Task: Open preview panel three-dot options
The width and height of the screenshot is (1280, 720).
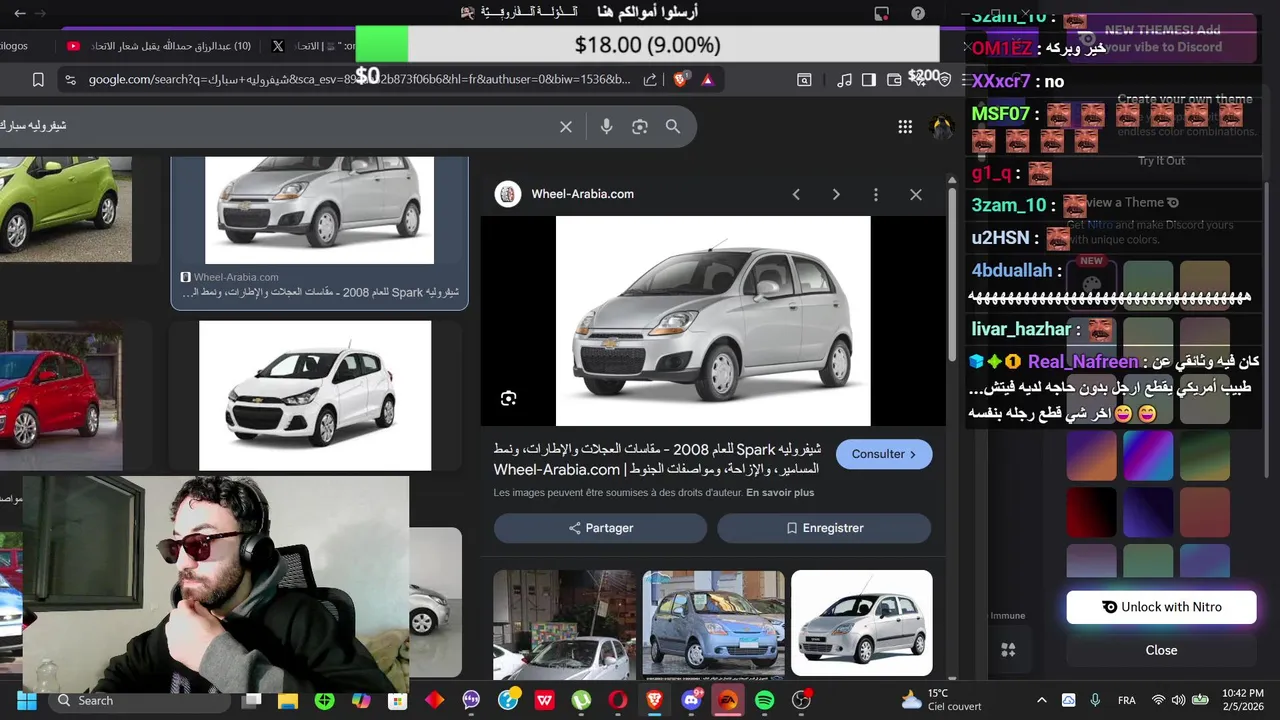Action: pyautogui.click(x=876, y=194)
